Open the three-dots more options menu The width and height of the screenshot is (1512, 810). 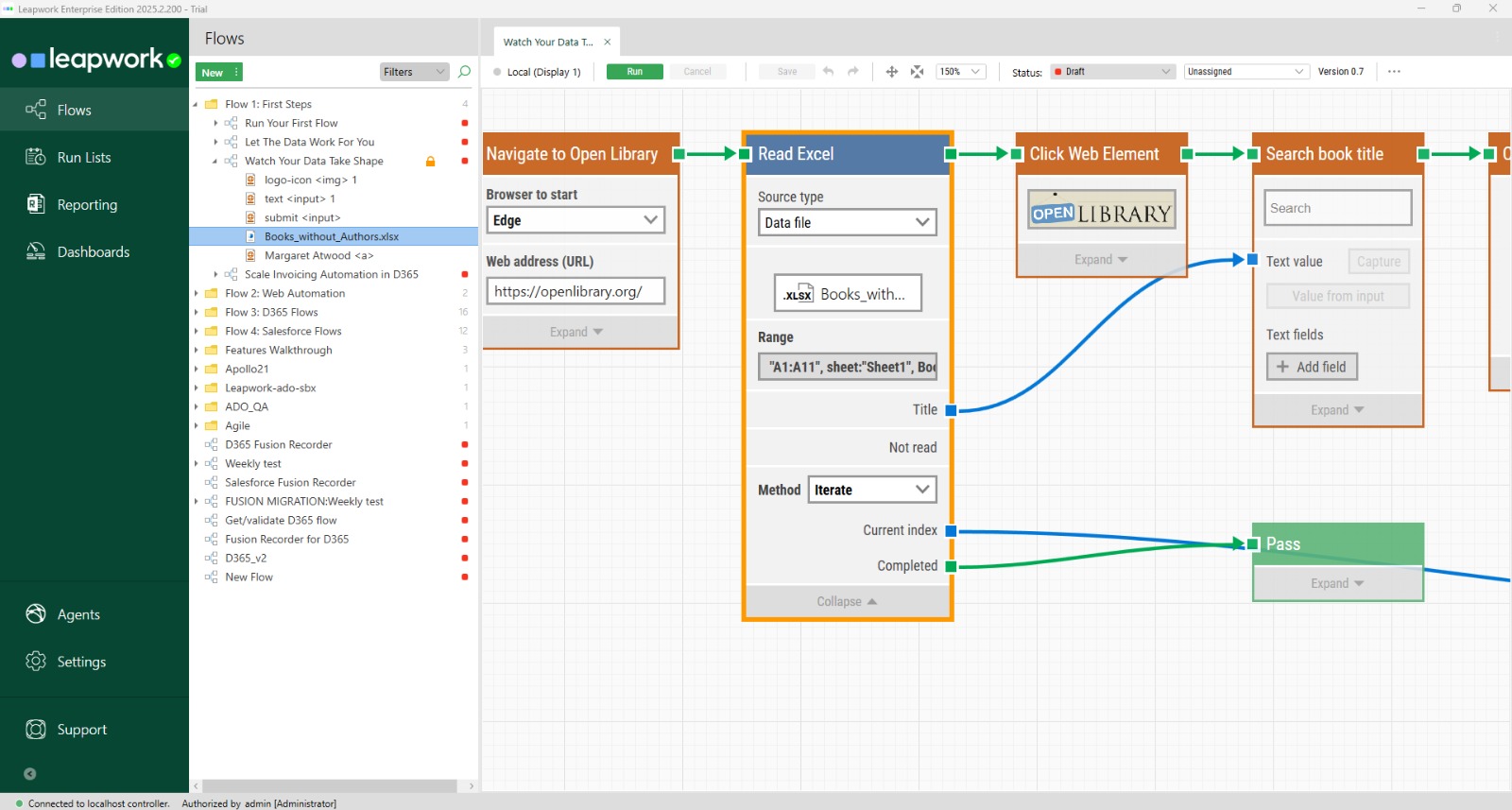coord(1394,72)
